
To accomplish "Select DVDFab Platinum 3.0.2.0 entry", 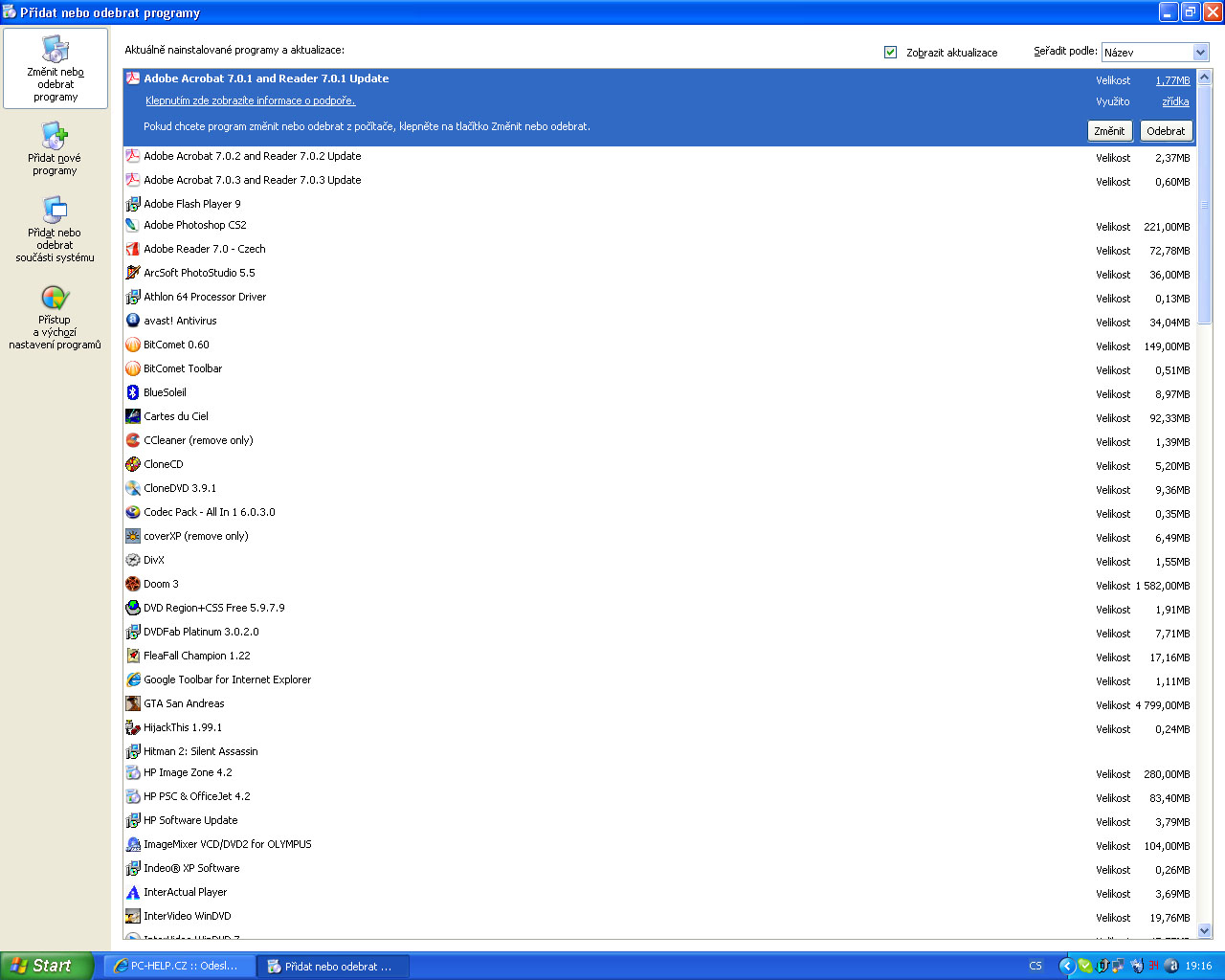I will [660, 633].
